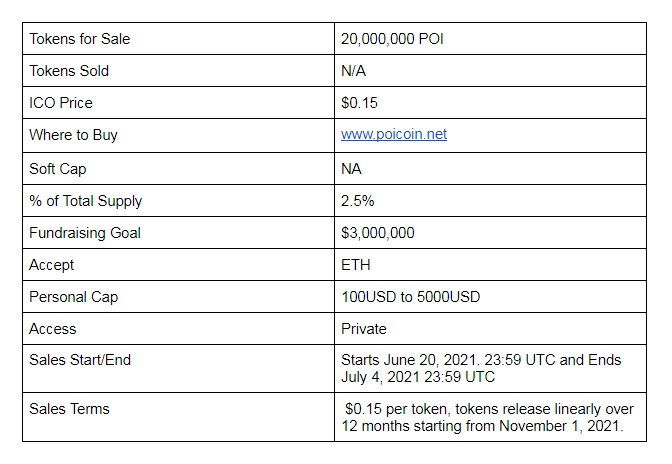Click the 'Fundraising Goal' label

point(85,233)
